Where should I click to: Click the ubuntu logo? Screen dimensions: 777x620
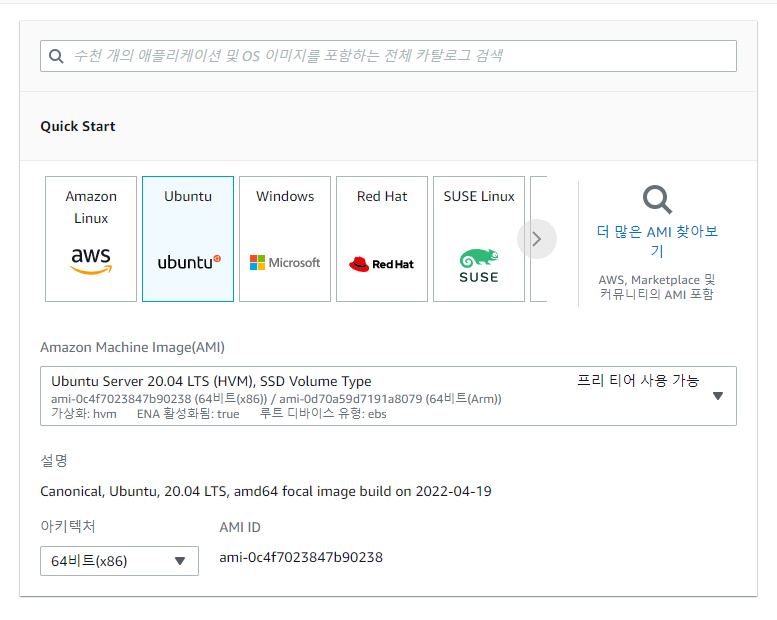coord(189,262)
